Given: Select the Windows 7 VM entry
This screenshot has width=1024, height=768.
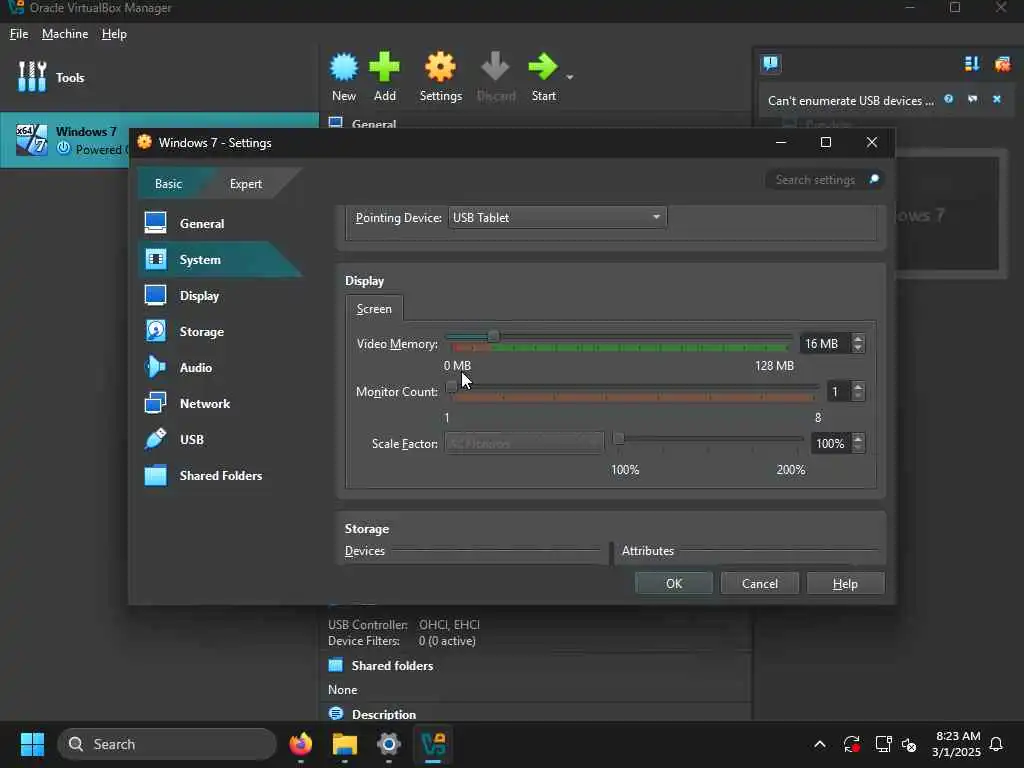Looking at the screenshot, I should 65,140.
